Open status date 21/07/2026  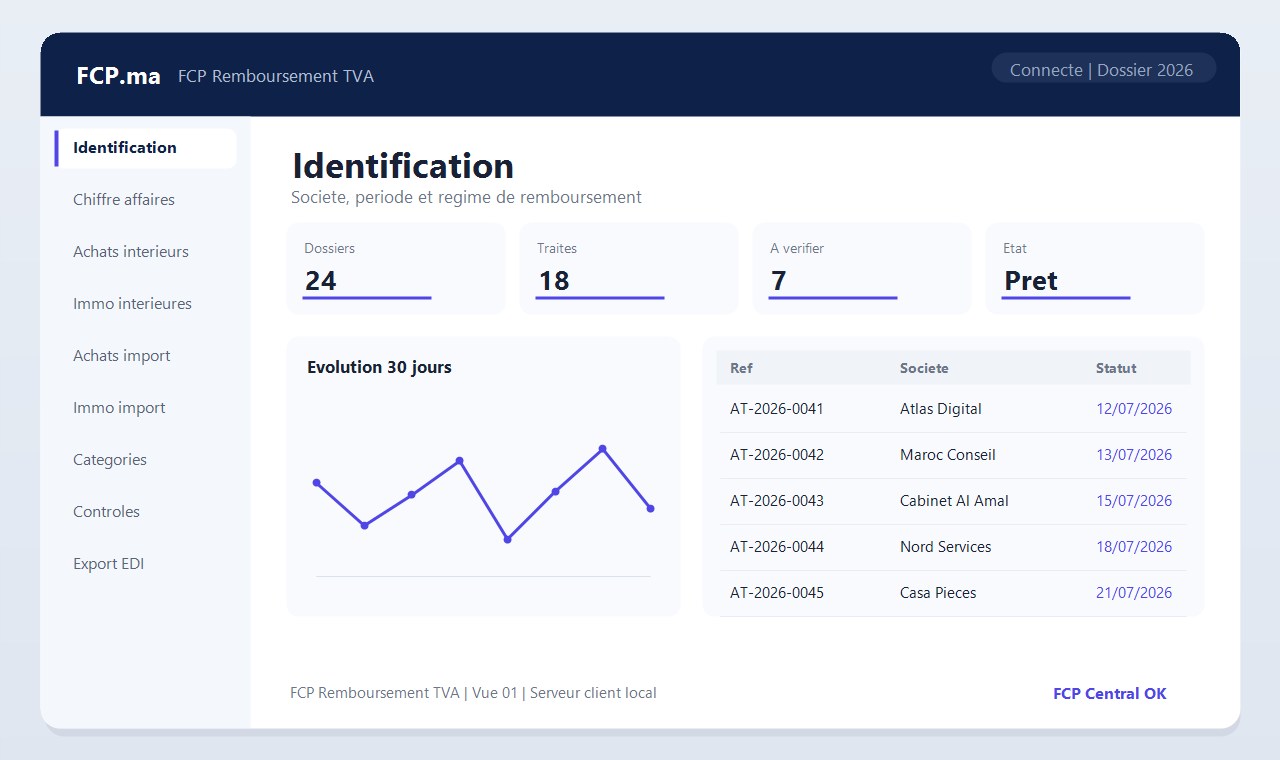(1134, 593)
